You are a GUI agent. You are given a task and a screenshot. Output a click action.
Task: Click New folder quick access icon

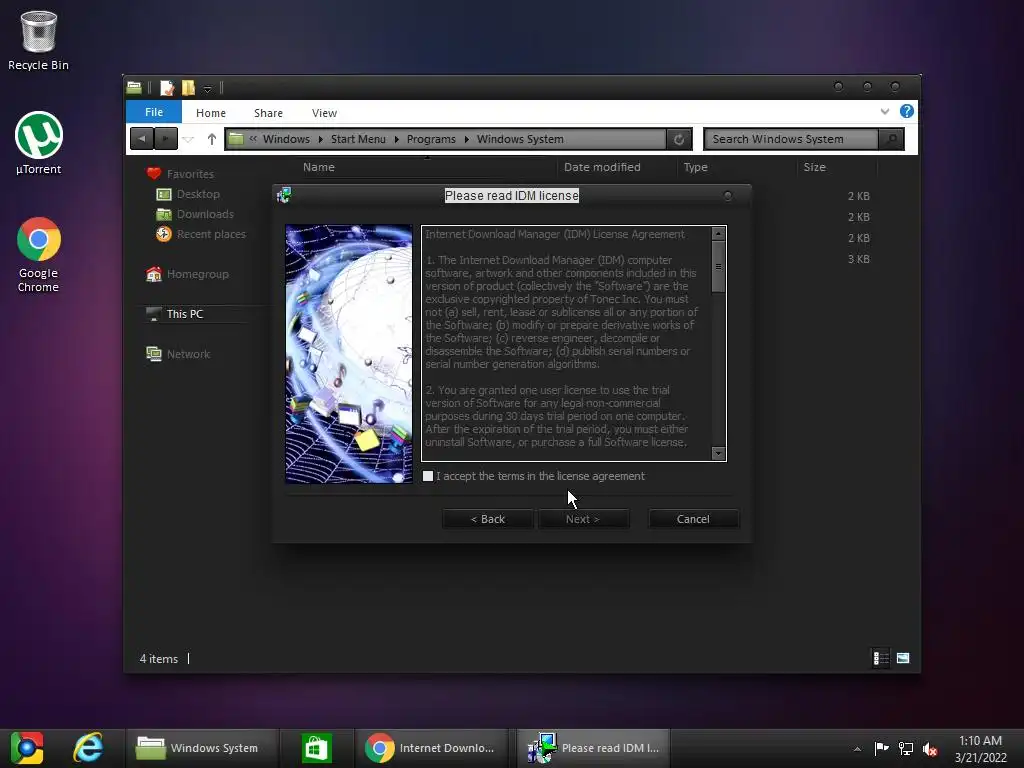click(188, 88)
